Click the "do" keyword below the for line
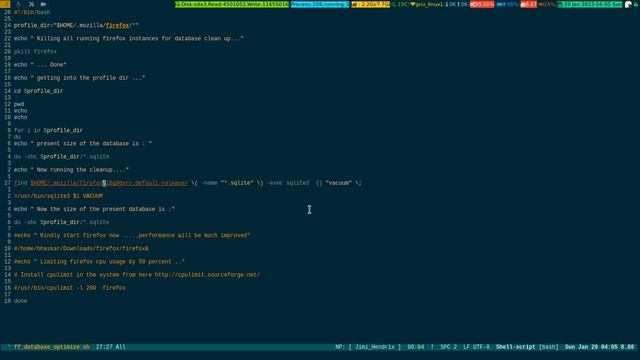This screenshot has width=640, height=360. 17,137
